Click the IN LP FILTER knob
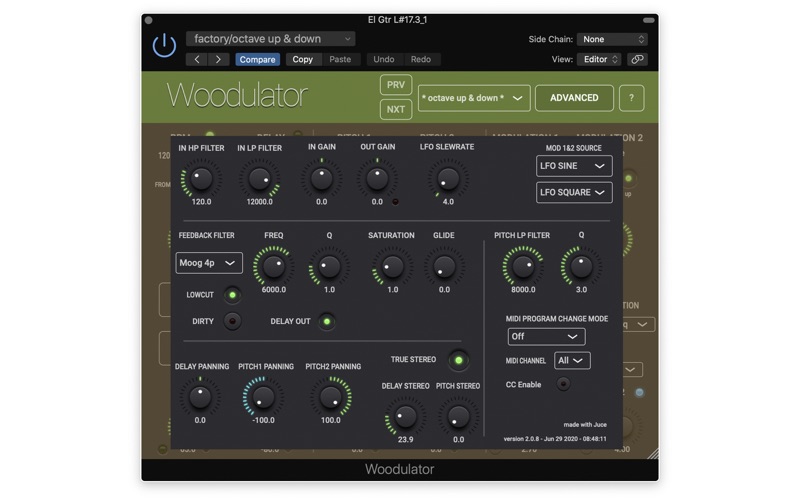Screen dimensions: 800x500 [x=260, y=179]
